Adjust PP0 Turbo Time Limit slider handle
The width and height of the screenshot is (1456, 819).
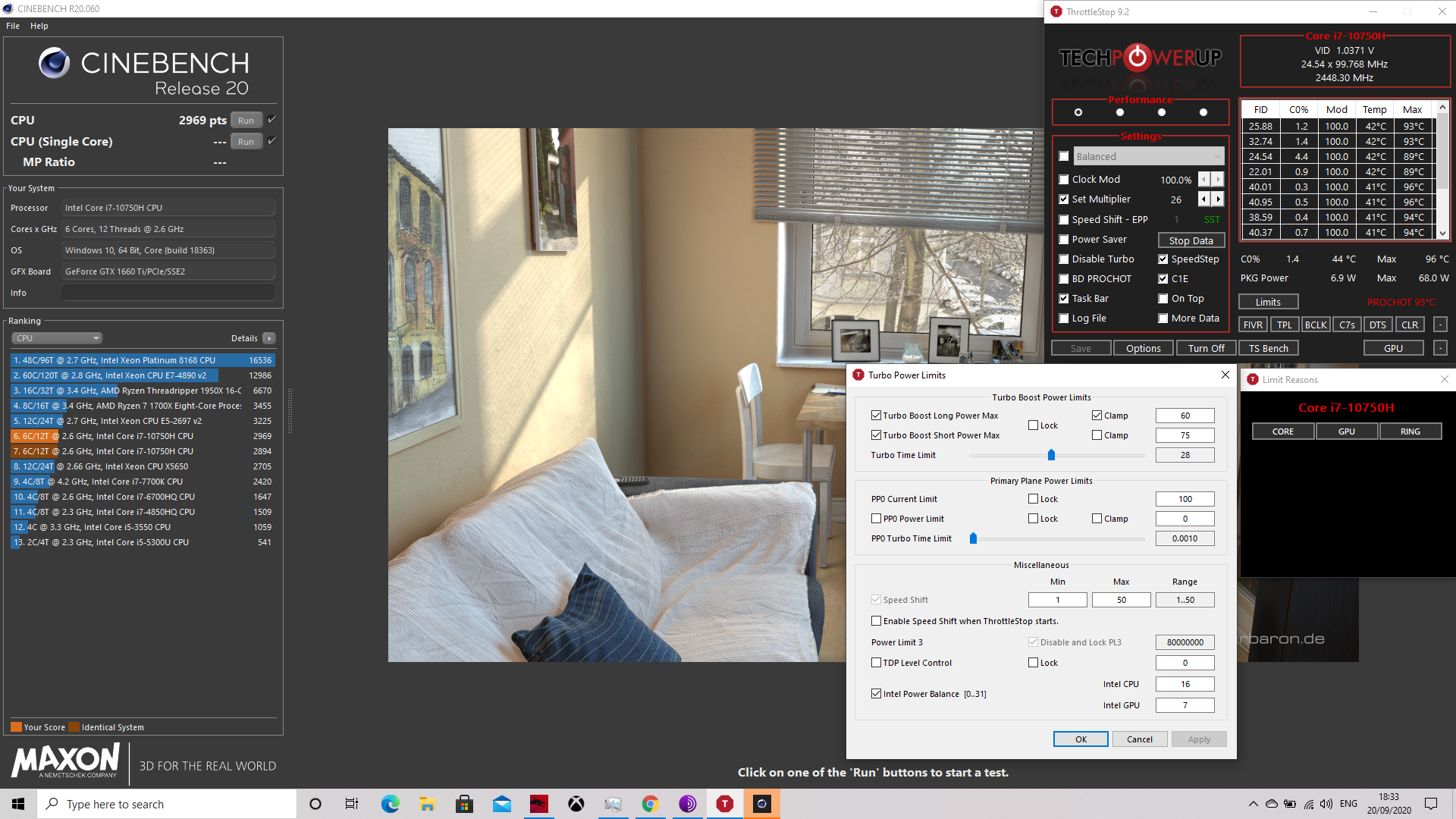tap(973, 538)
